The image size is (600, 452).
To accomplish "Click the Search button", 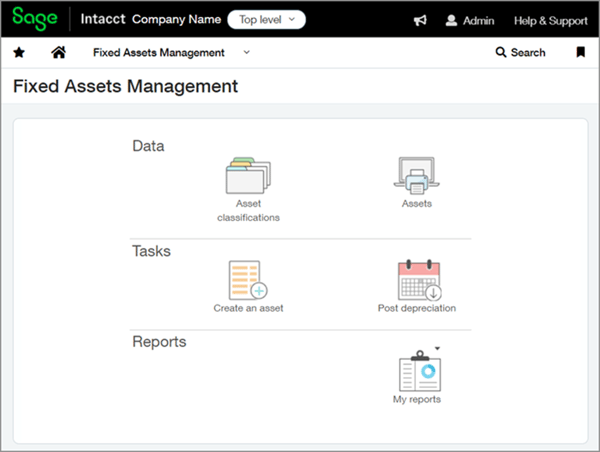I will coord(521,53).
